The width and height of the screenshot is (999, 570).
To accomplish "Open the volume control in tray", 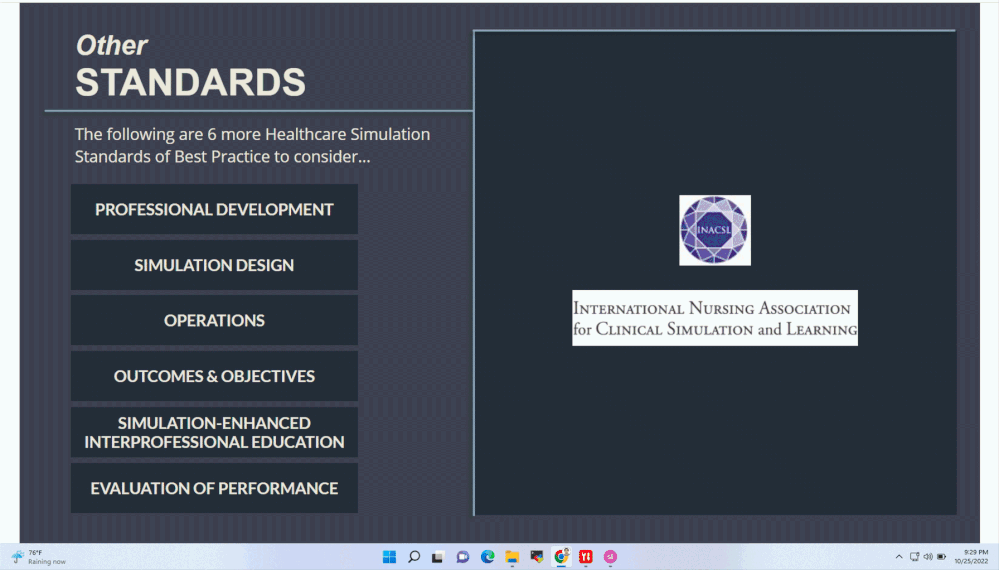I will tap(928, 557).
